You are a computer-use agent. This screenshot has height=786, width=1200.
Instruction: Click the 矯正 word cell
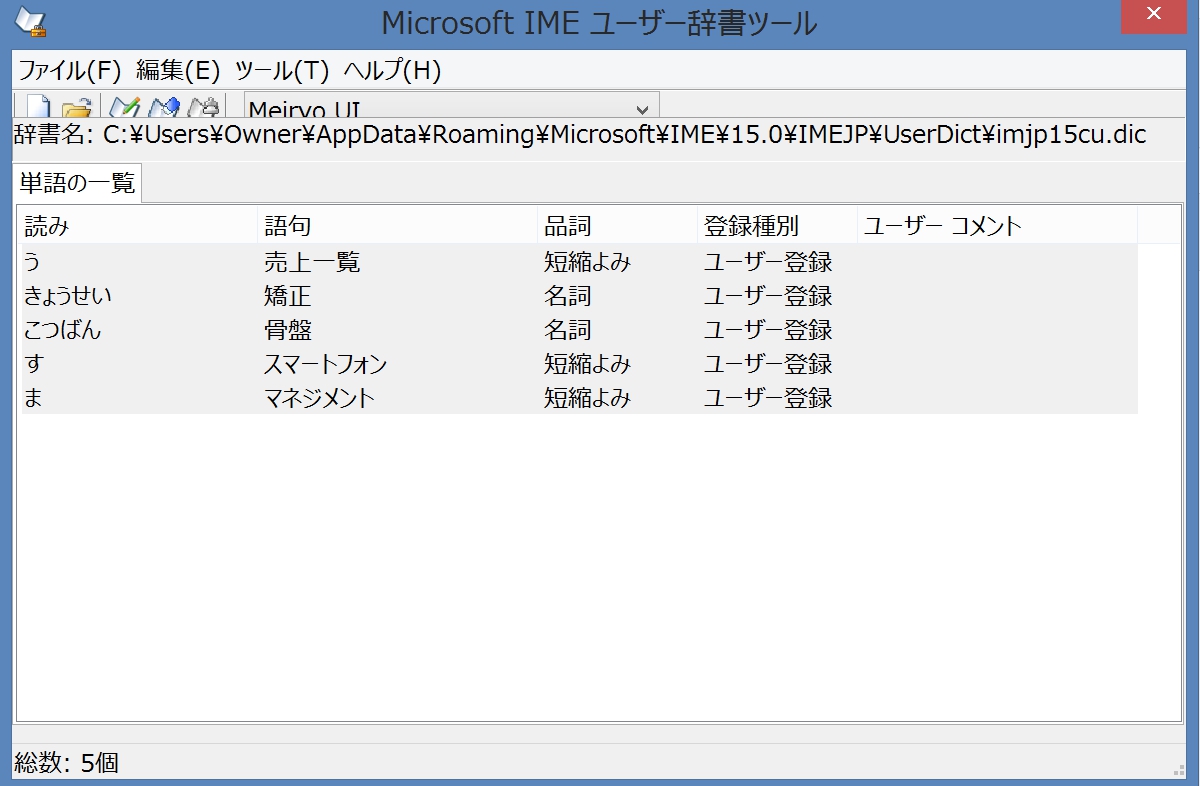click(x=288, y=296)
